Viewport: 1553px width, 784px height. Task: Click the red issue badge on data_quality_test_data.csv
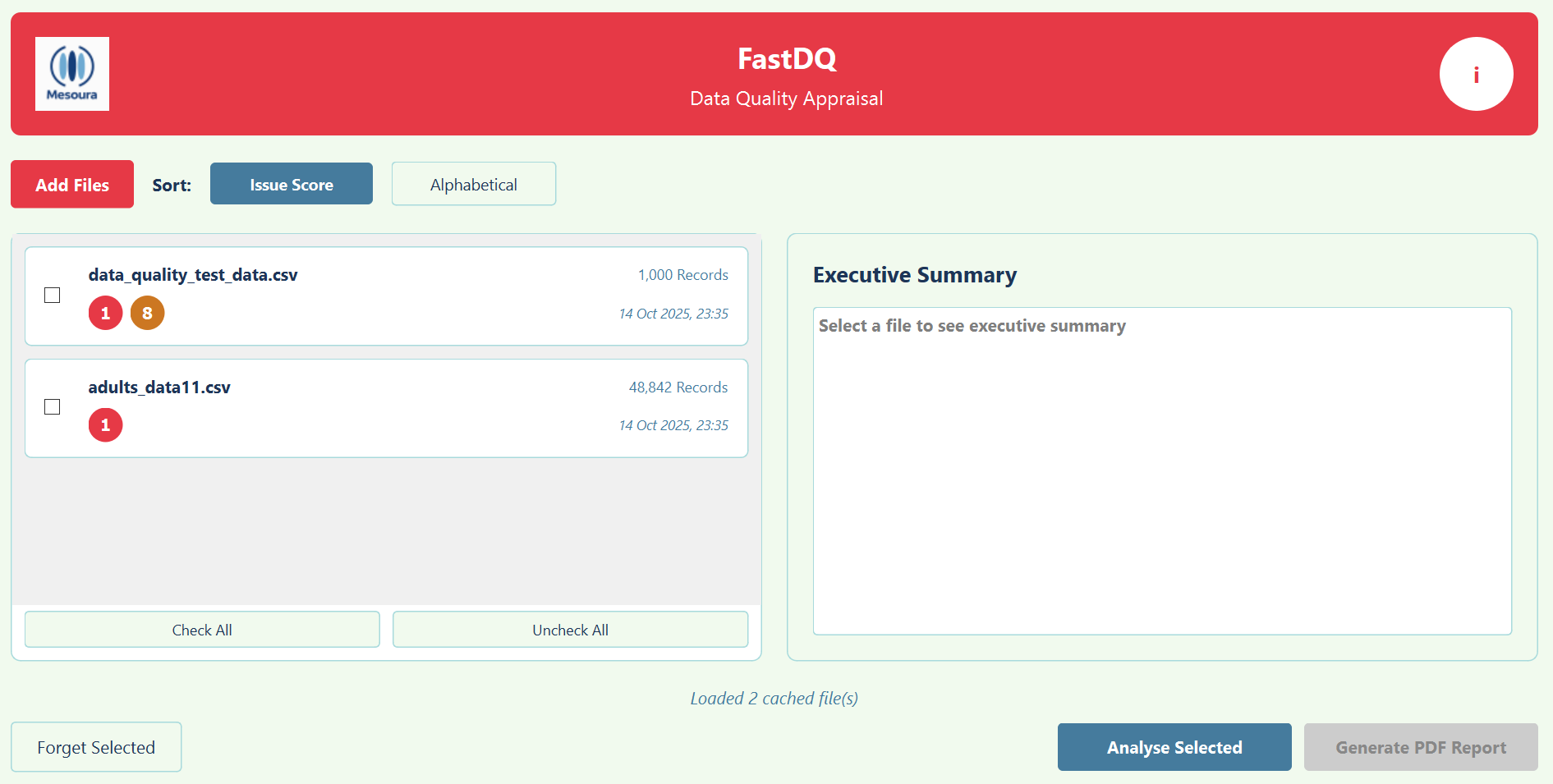[x=105, y=313]
